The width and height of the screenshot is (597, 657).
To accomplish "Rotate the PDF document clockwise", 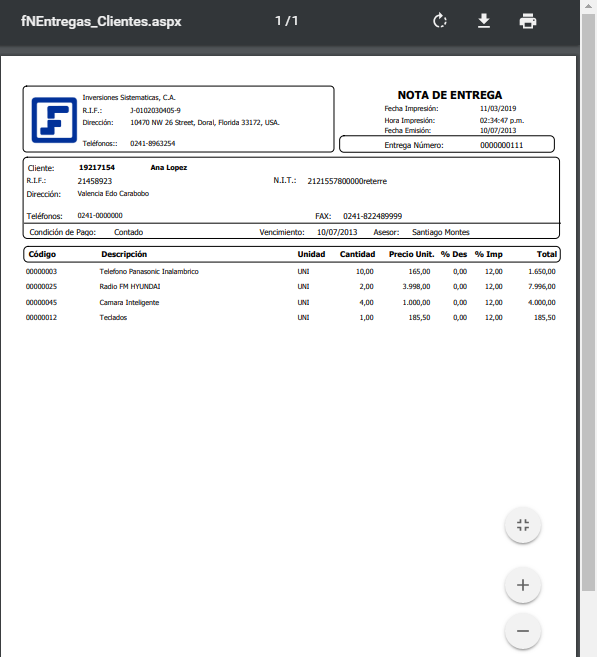I will (439, 21).
